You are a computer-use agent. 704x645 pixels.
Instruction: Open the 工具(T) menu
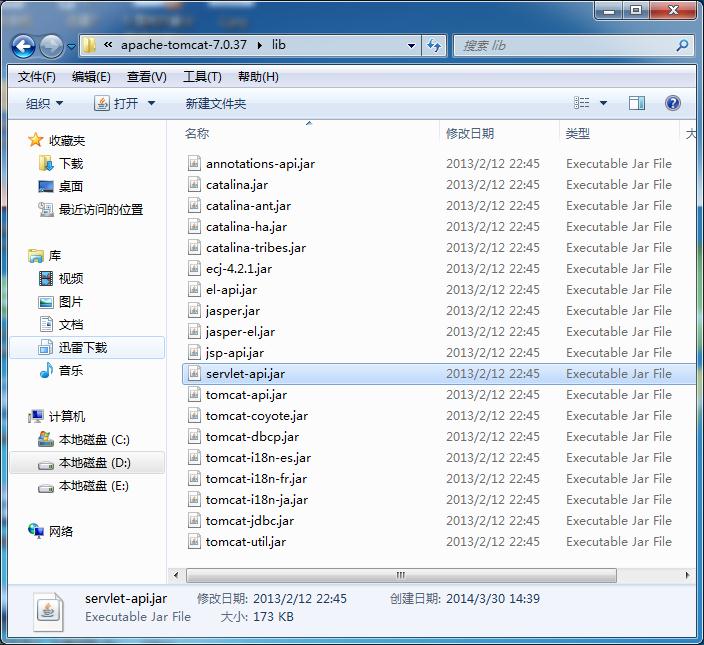[x=202, y=77]
